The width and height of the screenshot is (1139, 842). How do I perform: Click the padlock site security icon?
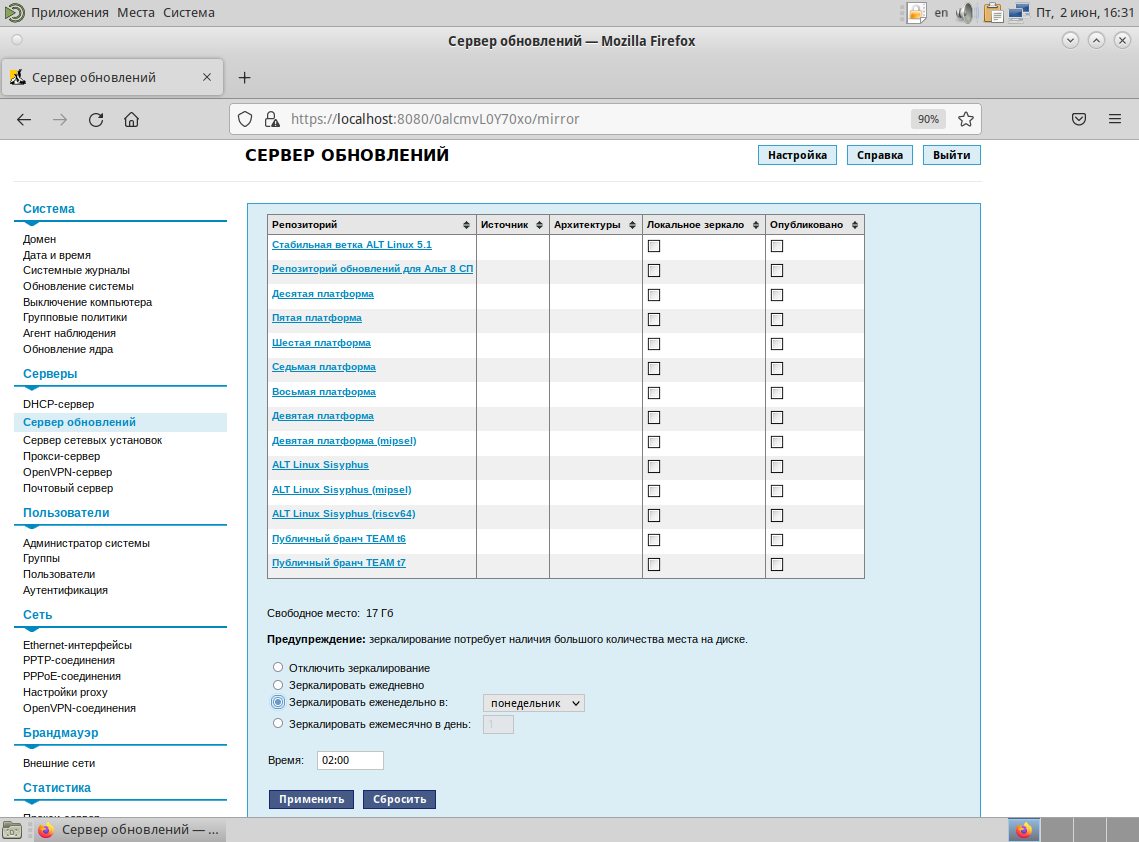click(x=272, y=119)
